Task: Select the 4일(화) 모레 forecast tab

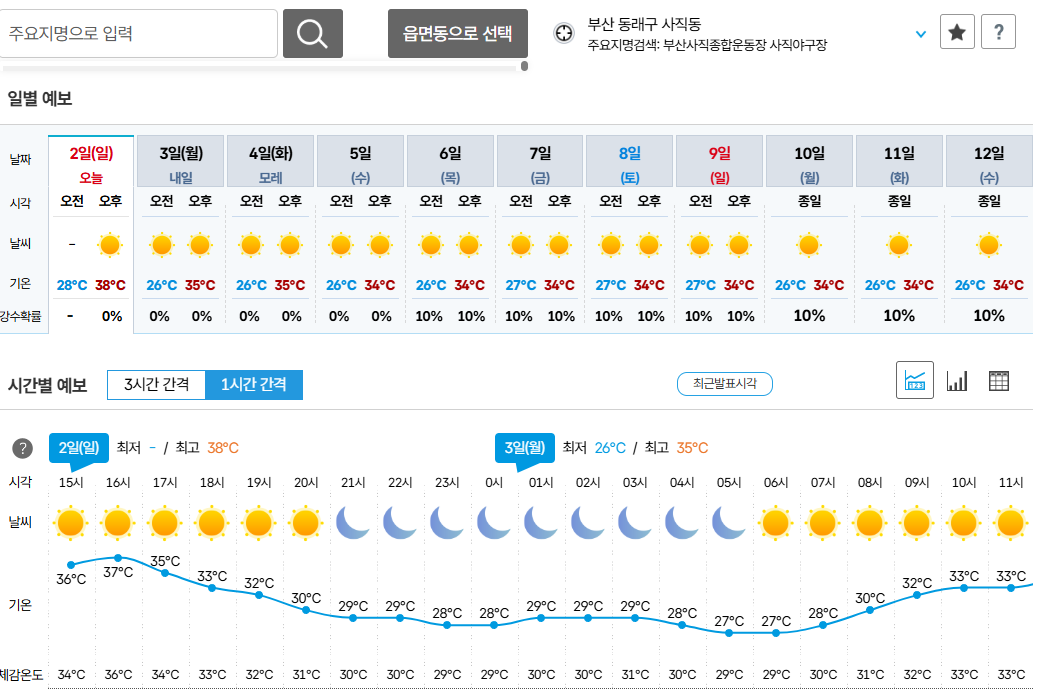Action: point(270,161)
